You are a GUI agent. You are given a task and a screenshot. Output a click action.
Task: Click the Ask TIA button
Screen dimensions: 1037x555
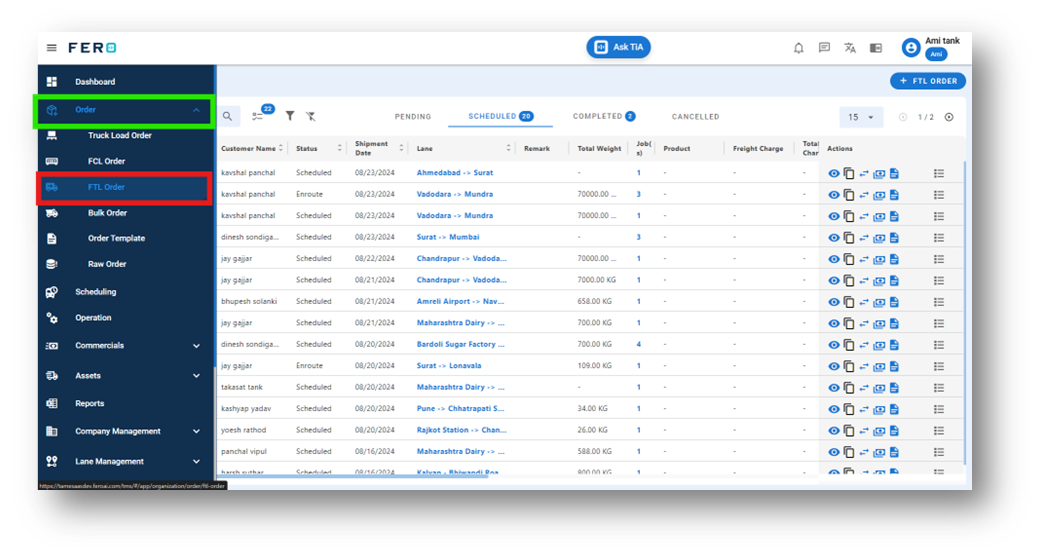pos(618,47)
